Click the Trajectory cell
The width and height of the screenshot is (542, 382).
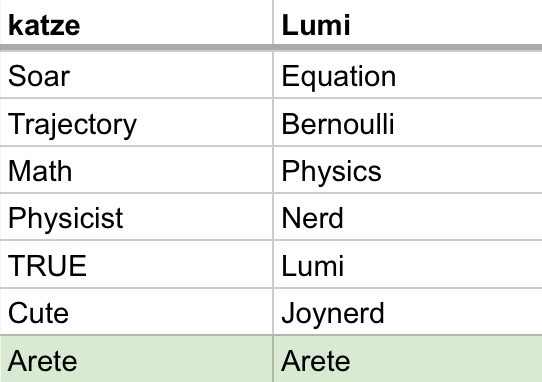pyautogui.click(x=136, y=122)
